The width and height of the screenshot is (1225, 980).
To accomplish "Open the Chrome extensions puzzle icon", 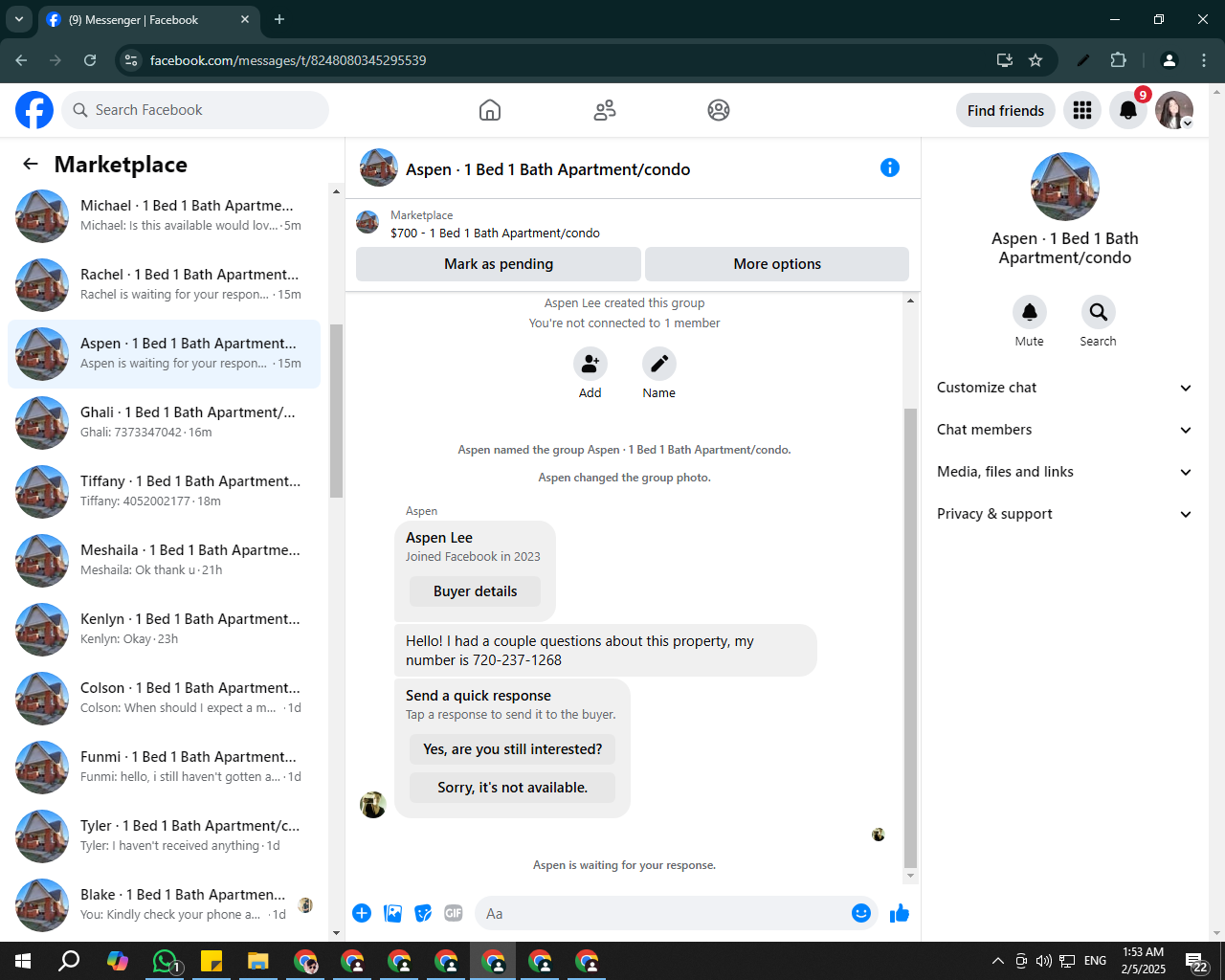I will tap(1118, 60).
